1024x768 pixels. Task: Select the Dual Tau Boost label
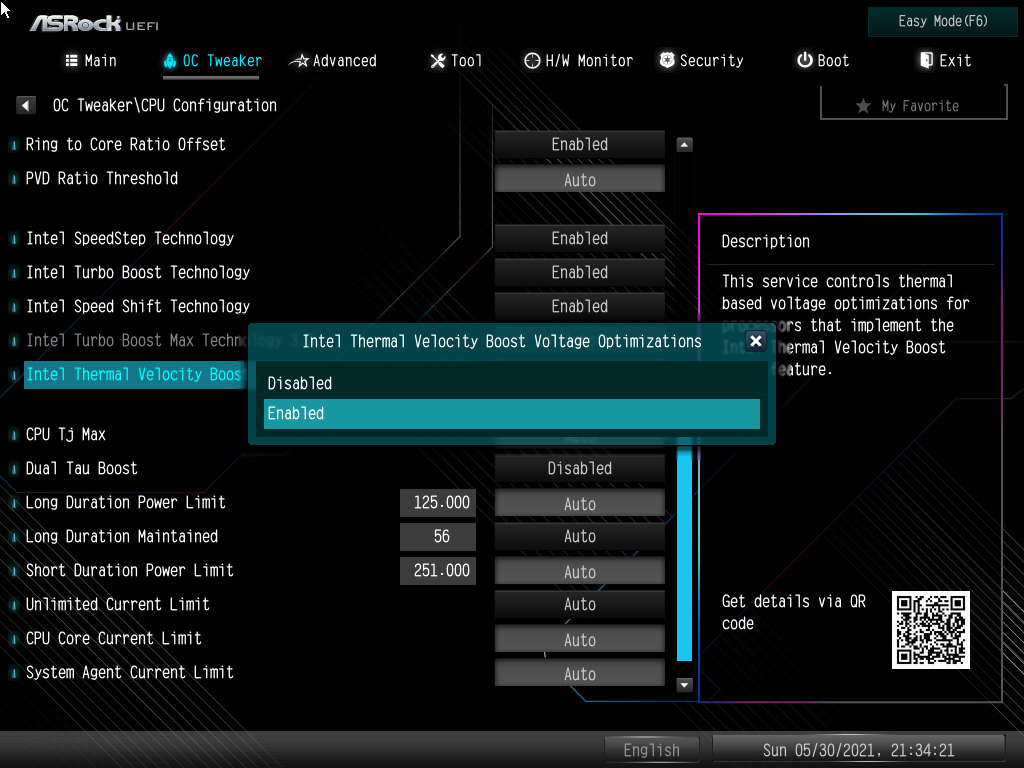[82, 468]
